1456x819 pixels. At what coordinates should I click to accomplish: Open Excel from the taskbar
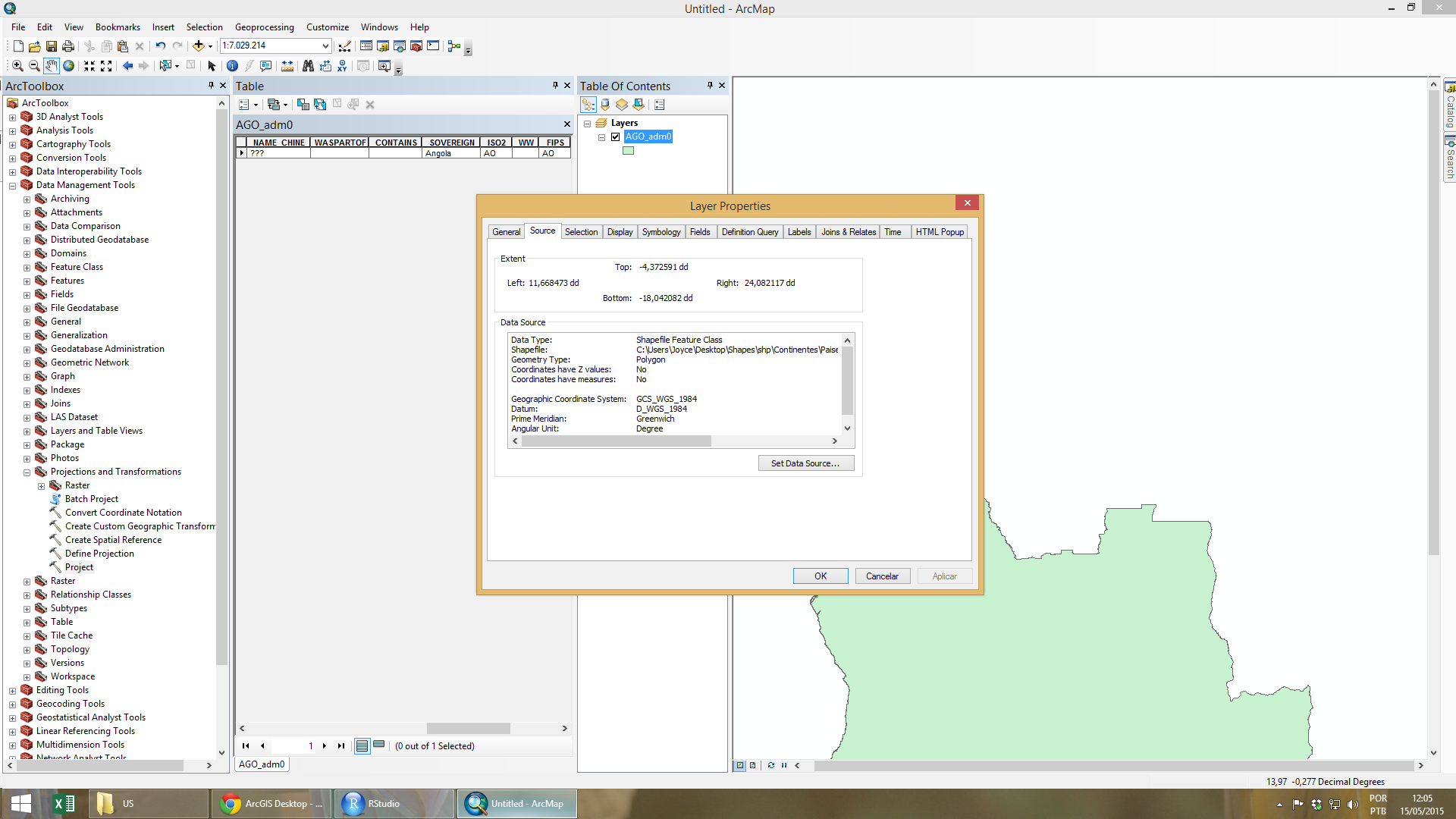pos(64,804)
